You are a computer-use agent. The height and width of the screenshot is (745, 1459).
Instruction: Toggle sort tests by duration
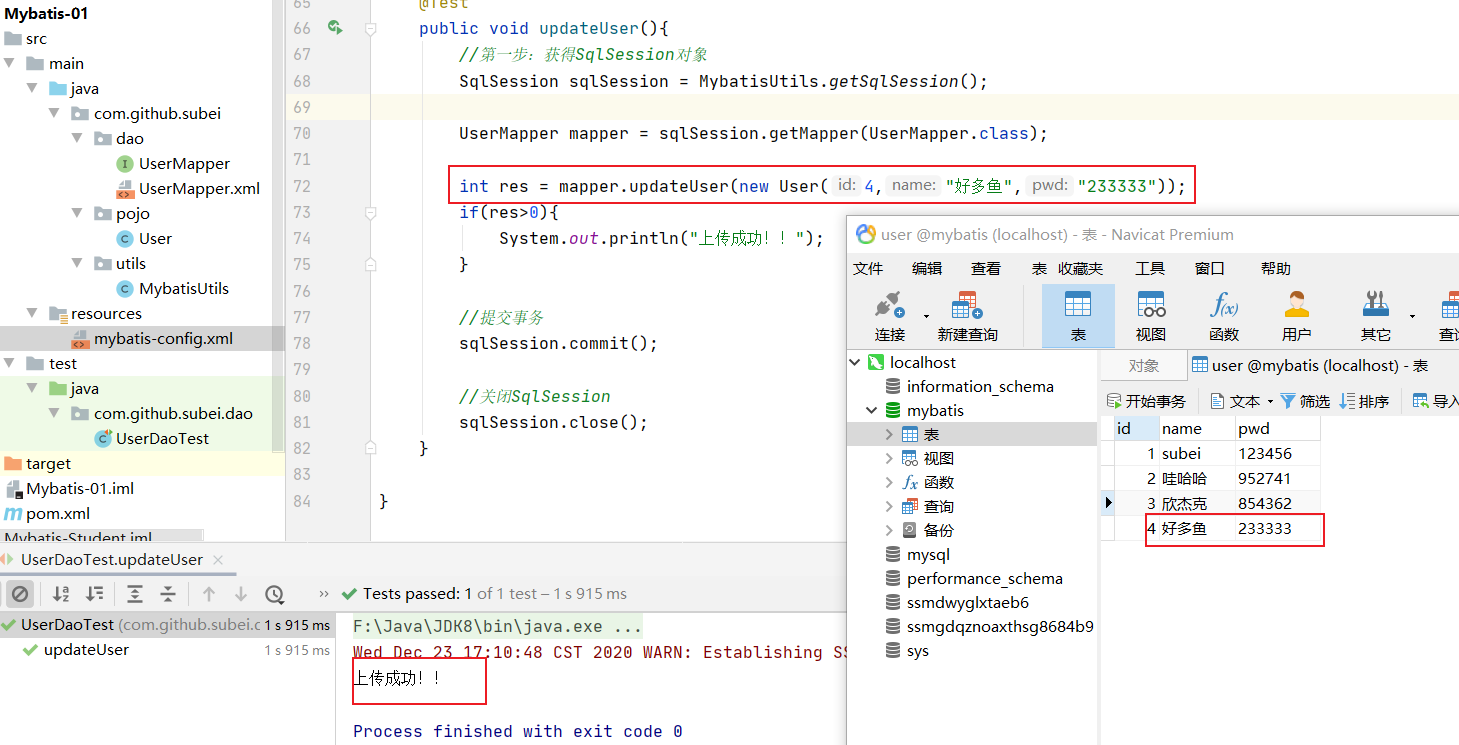coord(95,594)
